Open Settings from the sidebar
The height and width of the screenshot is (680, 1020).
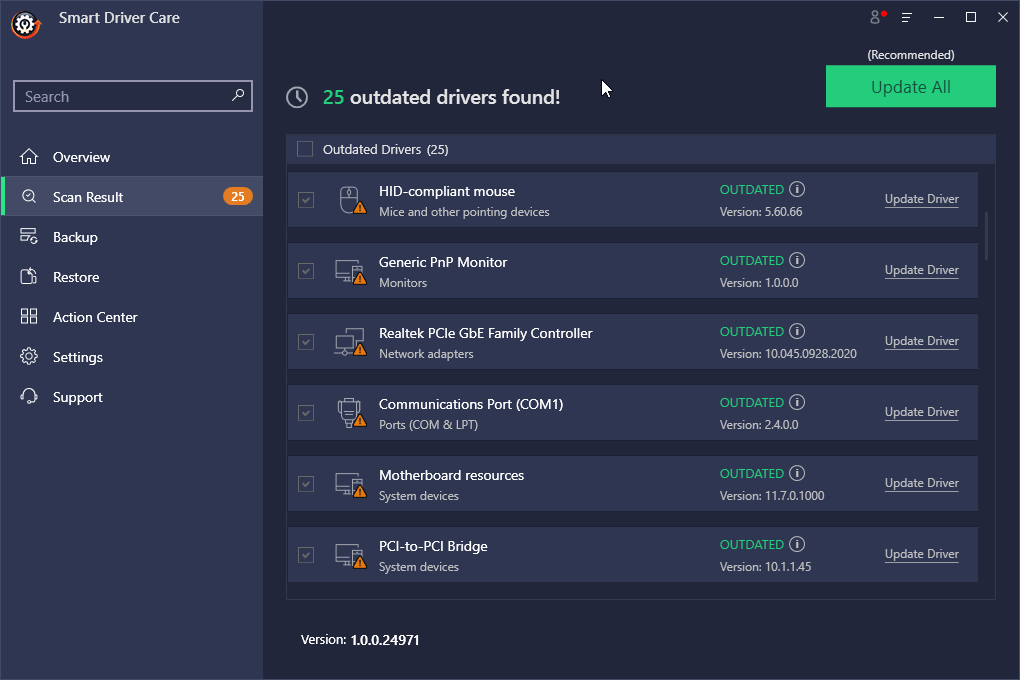point(77,357)
